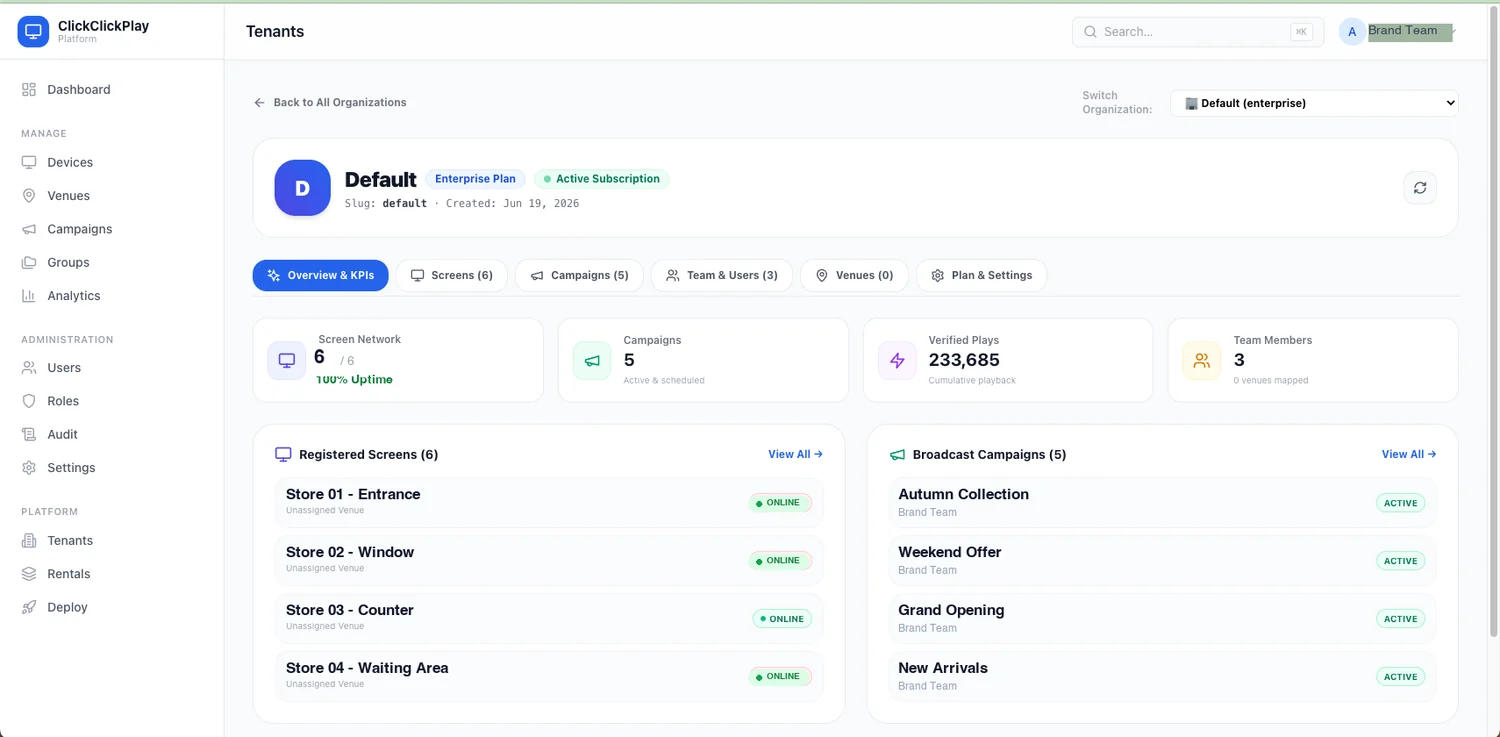Click ONLINE badge for Store 01 - Entrance
This screenshot has width=1500, height=737.
[781, 503]
